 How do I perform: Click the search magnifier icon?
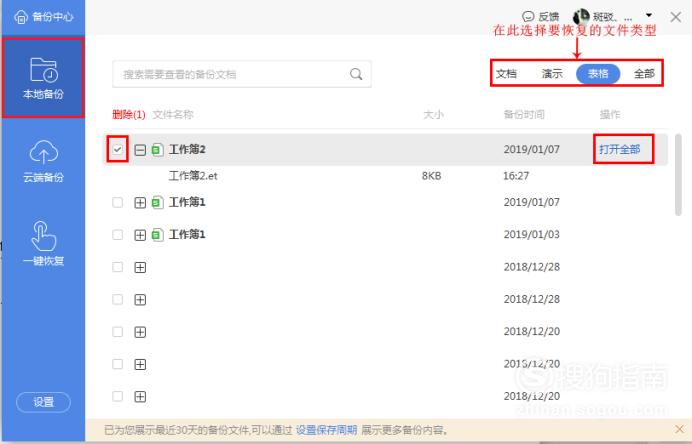click(356, 74)
